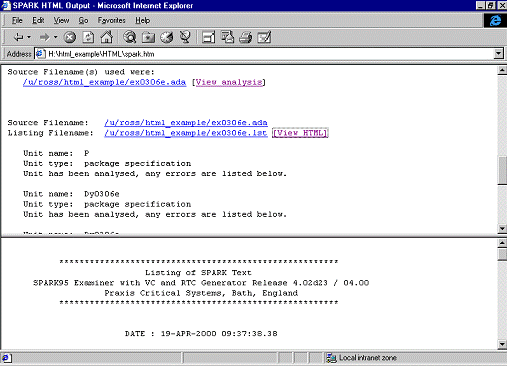Image resolution: width=507 pixels, height=366 pixels.
Task: Open the Back button history dropdown
Action: point(29,37)
